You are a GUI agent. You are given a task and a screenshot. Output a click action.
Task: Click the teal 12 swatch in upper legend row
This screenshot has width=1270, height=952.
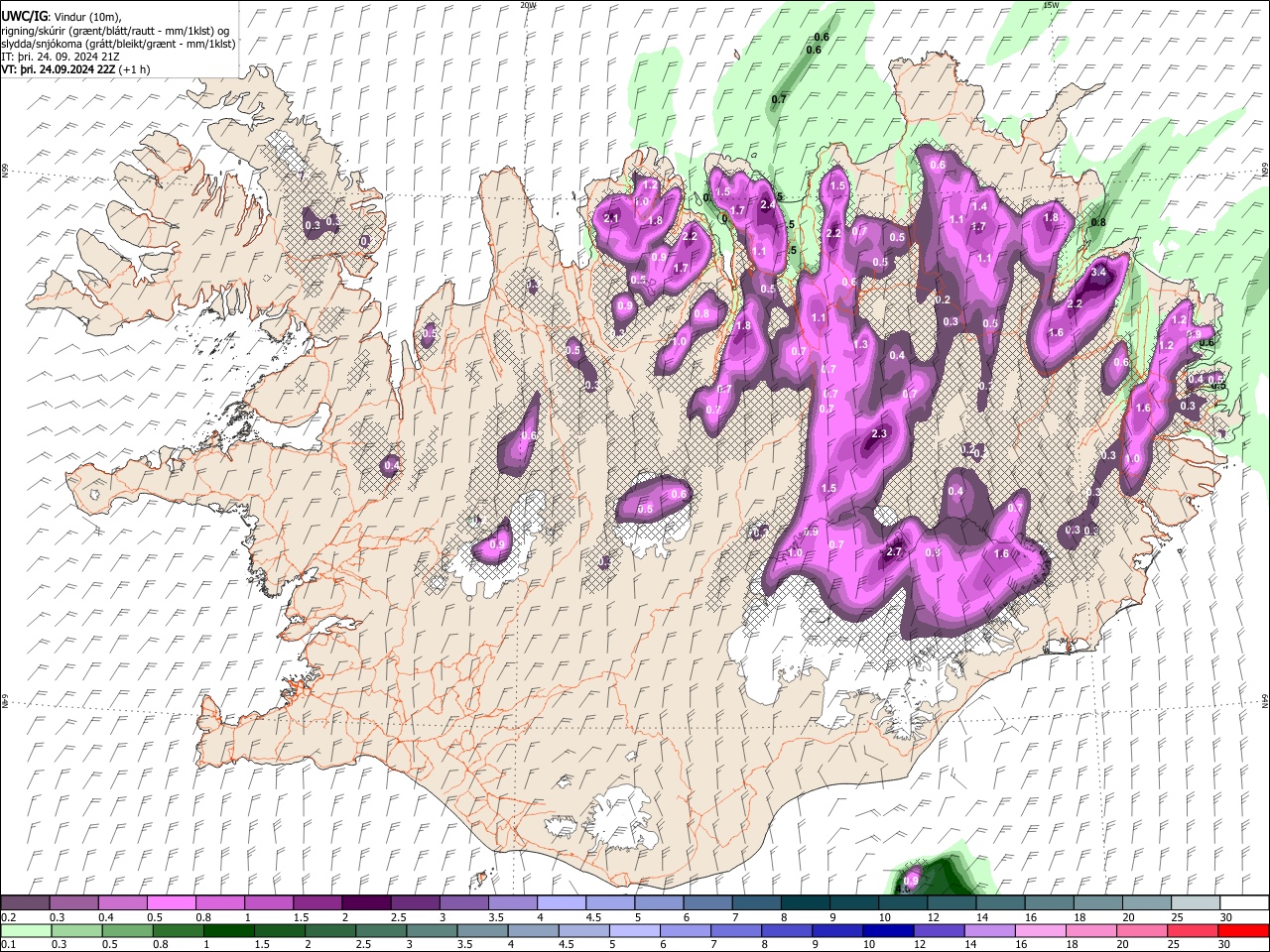951,903
